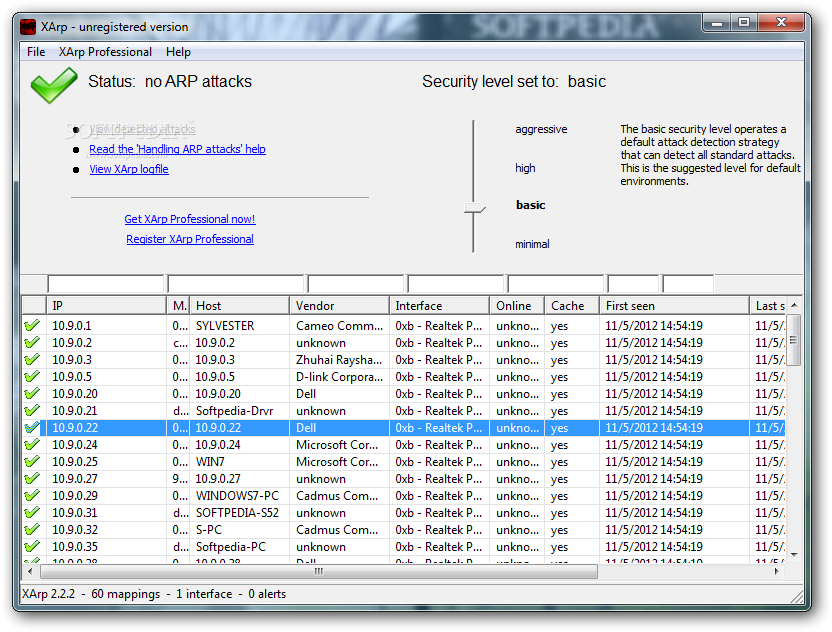The height and width of the screenshot is (632, 832).
Task: Sort by the Online column header
Action: coord(517,306)
